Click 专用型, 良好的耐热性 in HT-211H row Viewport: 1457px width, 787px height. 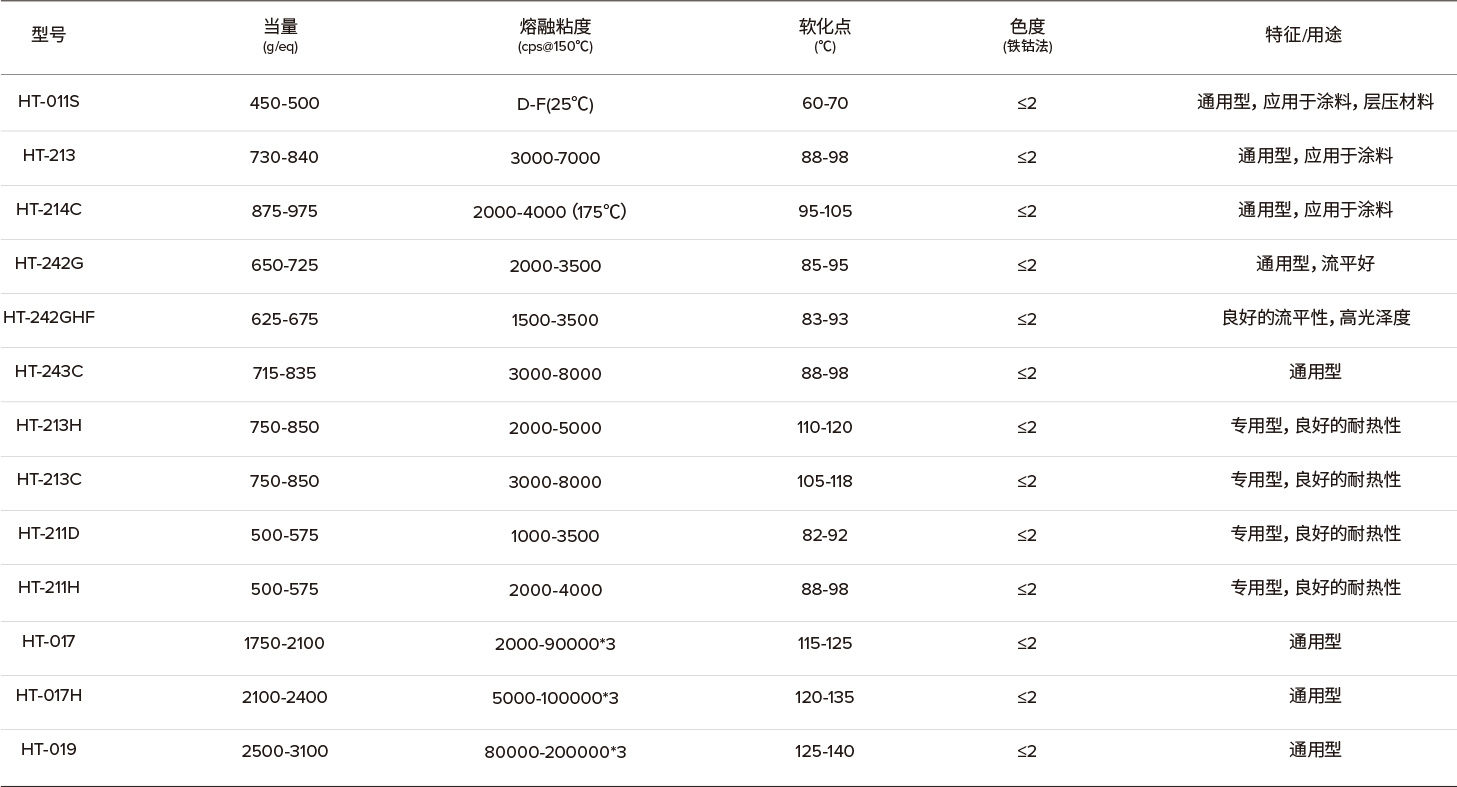1315,588
